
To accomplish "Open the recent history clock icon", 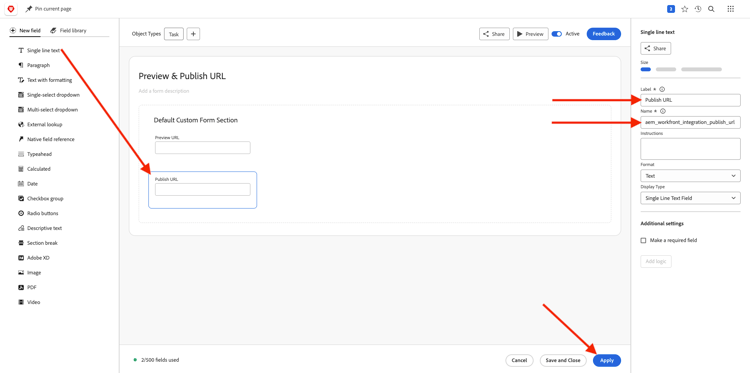I will tap(698, 9).
